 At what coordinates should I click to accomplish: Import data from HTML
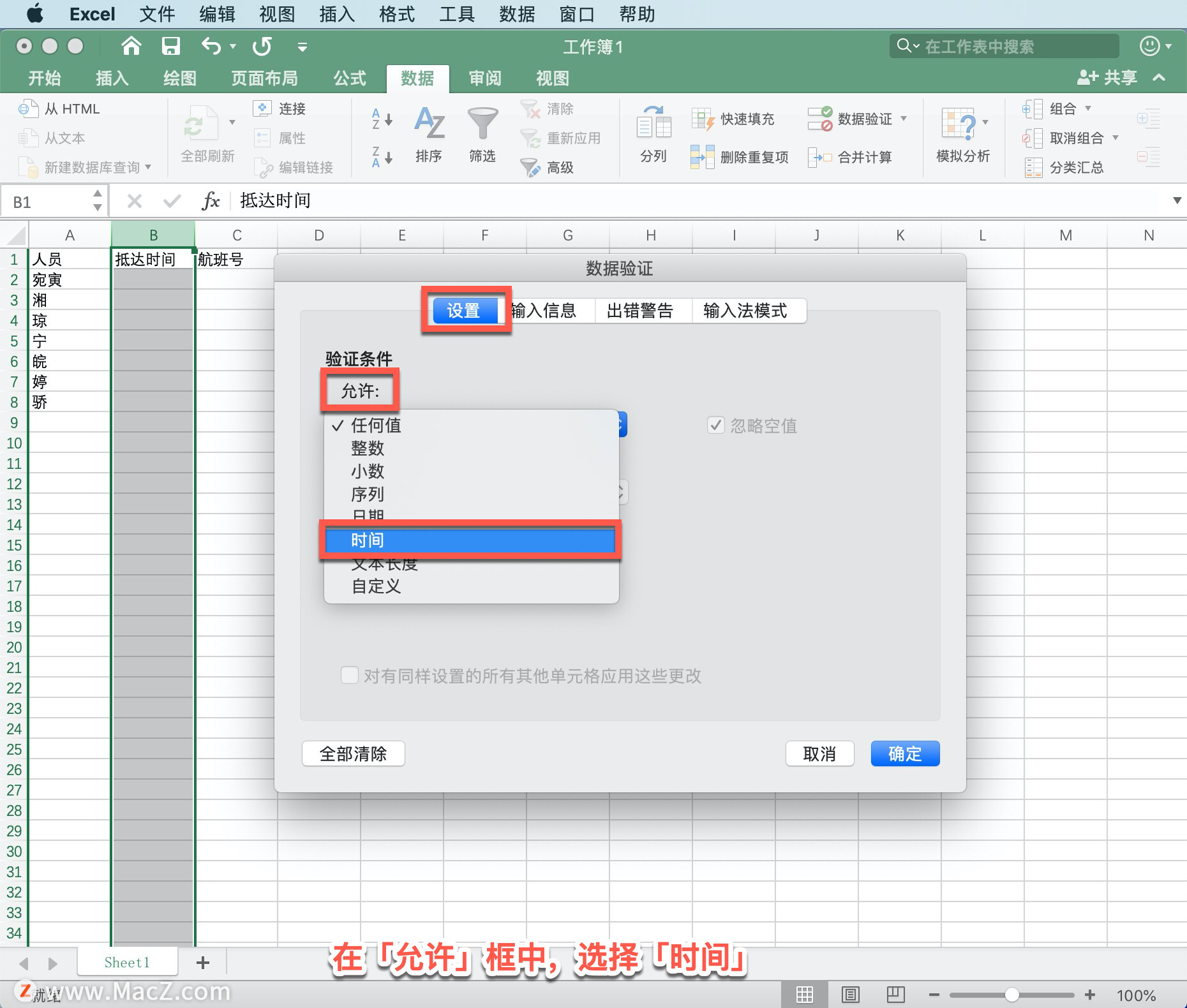tap(59, 109)
